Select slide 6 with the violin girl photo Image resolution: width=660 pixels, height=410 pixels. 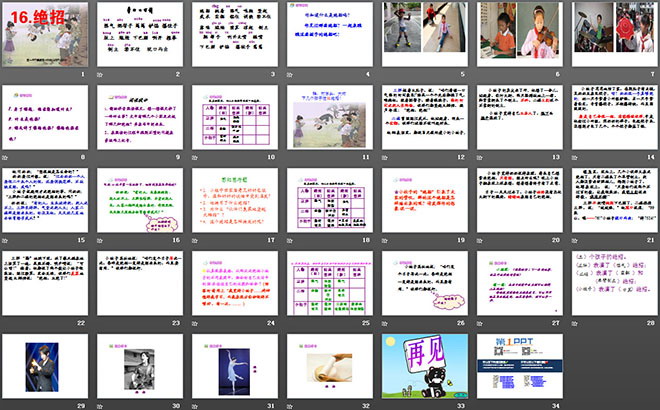pyautogui.click(x=518, y=36)
